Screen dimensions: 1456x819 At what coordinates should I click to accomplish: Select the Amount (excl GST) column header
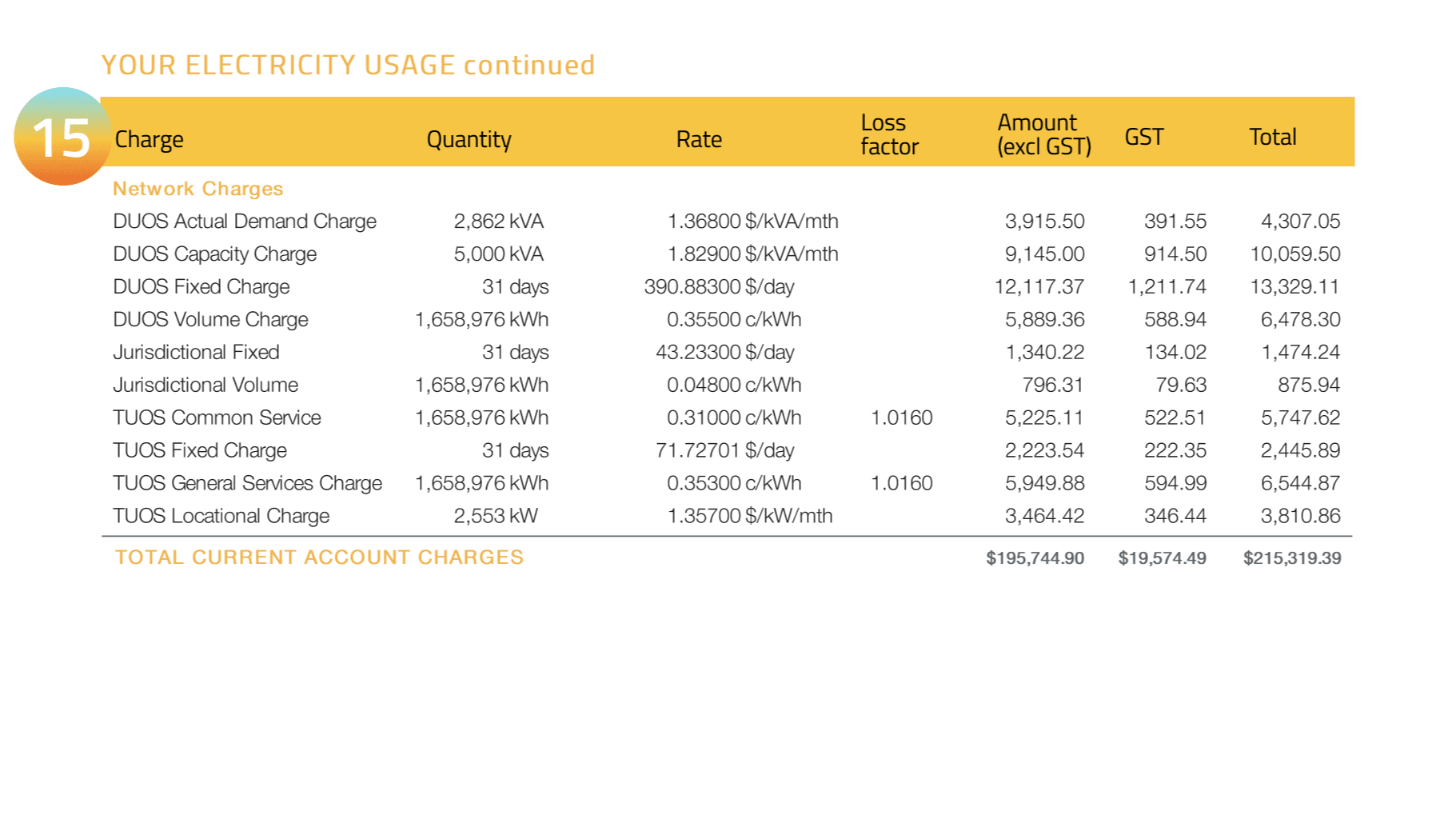[x=1043, y=134]
